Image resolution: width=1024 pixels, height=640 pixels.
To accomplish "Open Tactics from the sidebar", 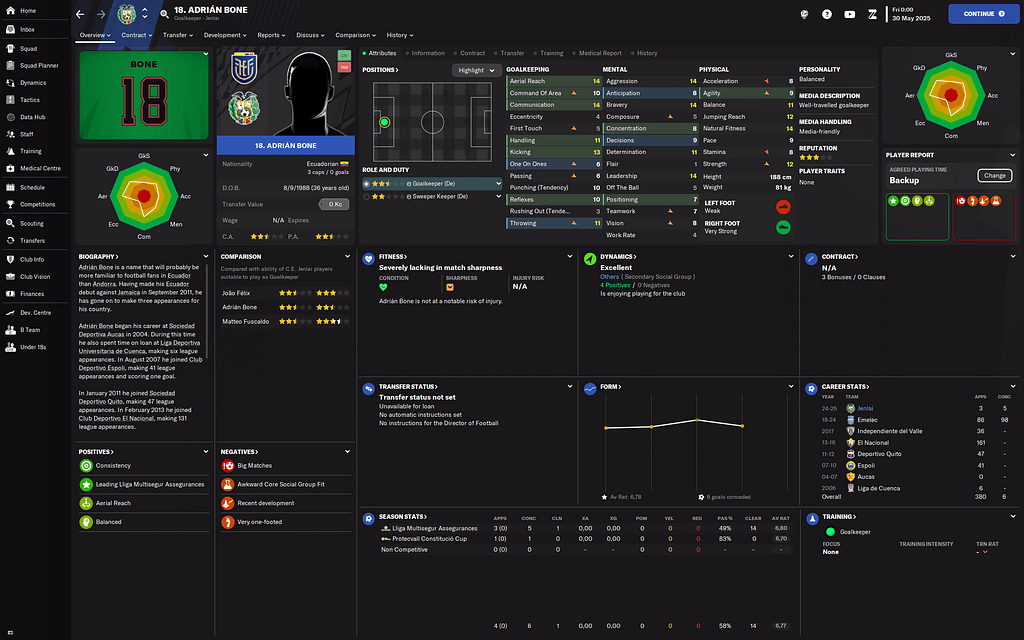I will (30, 100).
